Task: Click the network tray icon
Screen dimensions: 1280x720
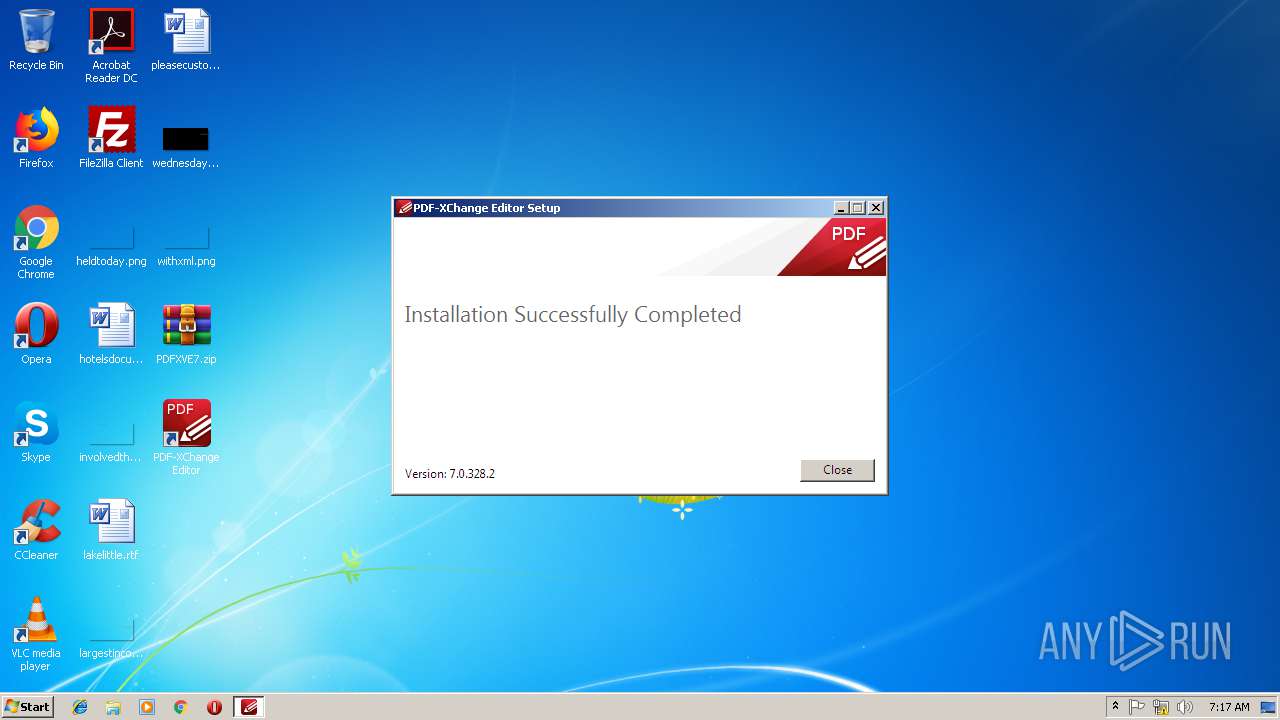Action: click(1161, 707)
